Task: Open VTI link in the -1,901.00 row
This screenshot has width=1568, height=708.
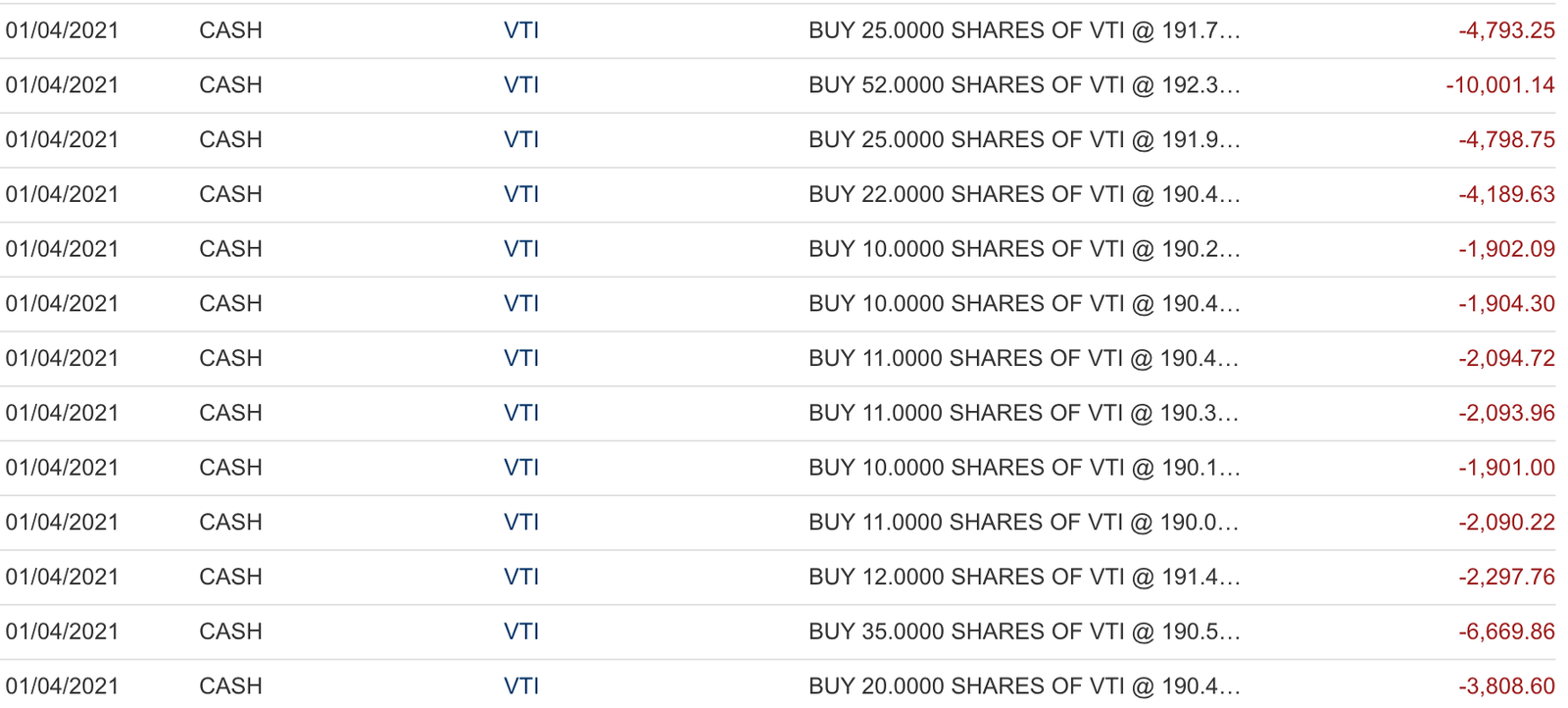Action: (x=521, y=468)
